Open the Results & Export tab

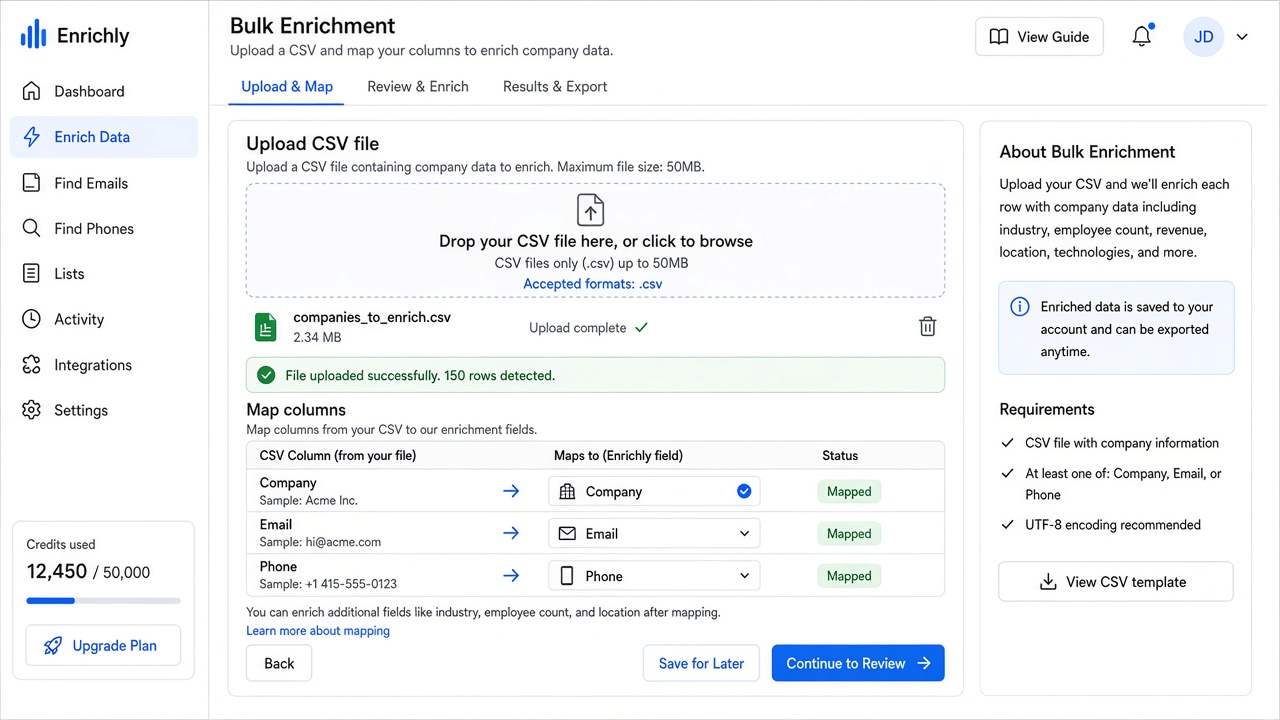point(555,87)
